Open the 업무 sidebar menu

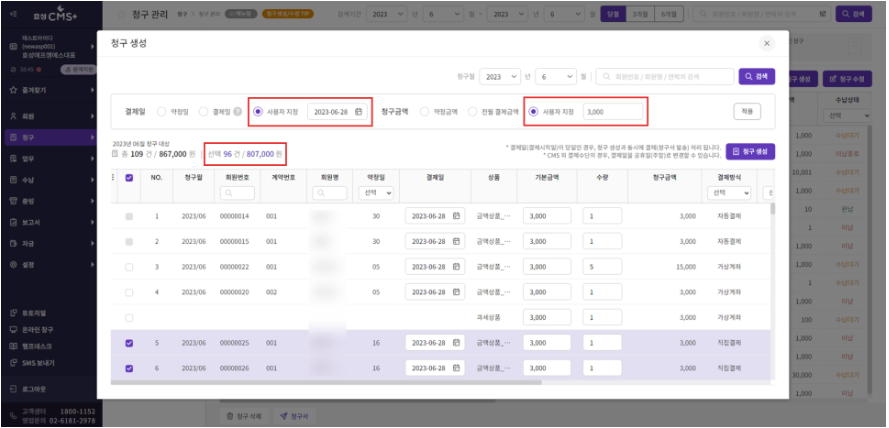(52, 159)
